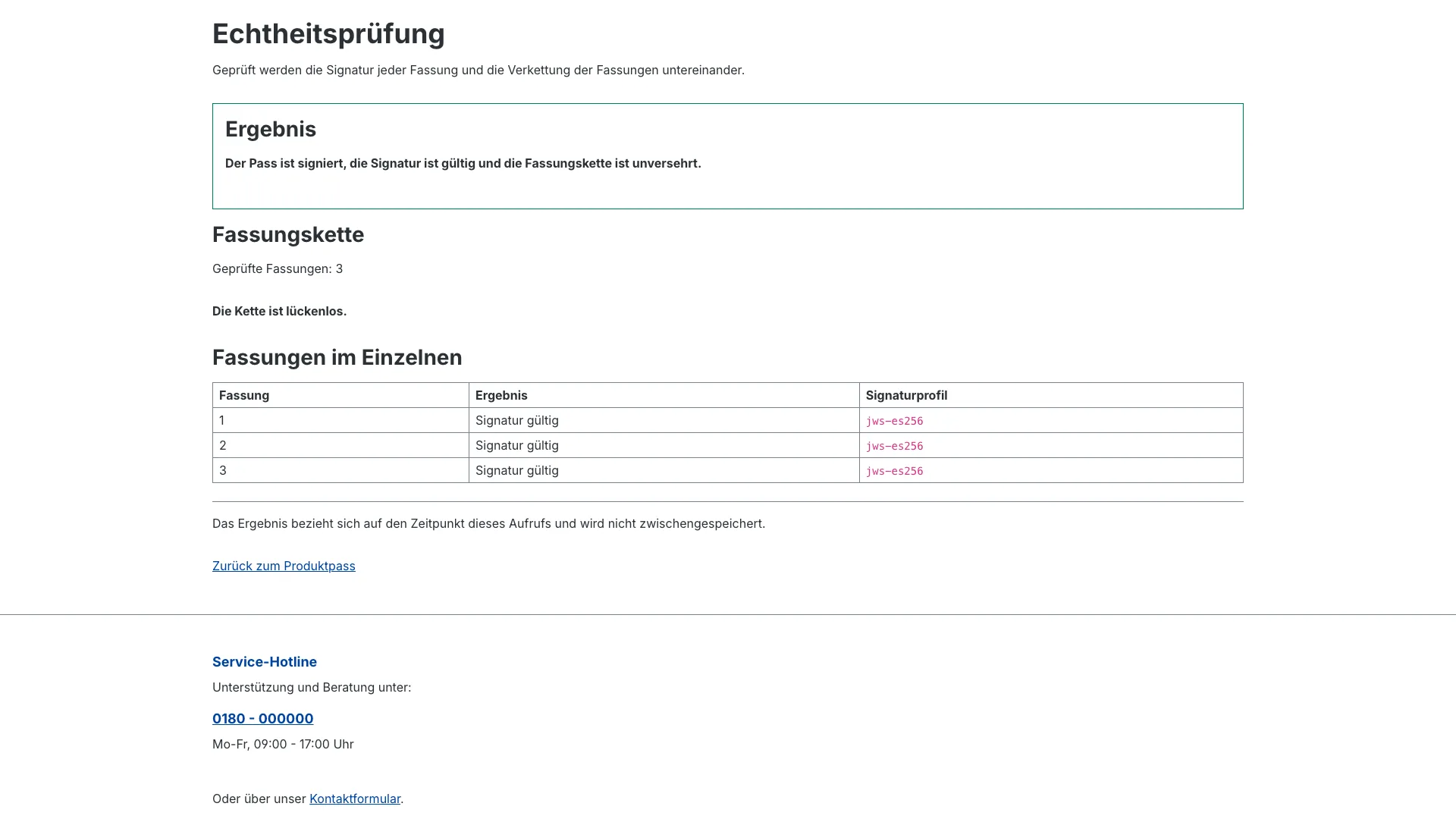This screenshot has width=1456, height=819.
Task: Click 'jws-es256' profile in row 2
Action: tap(894, 446)
